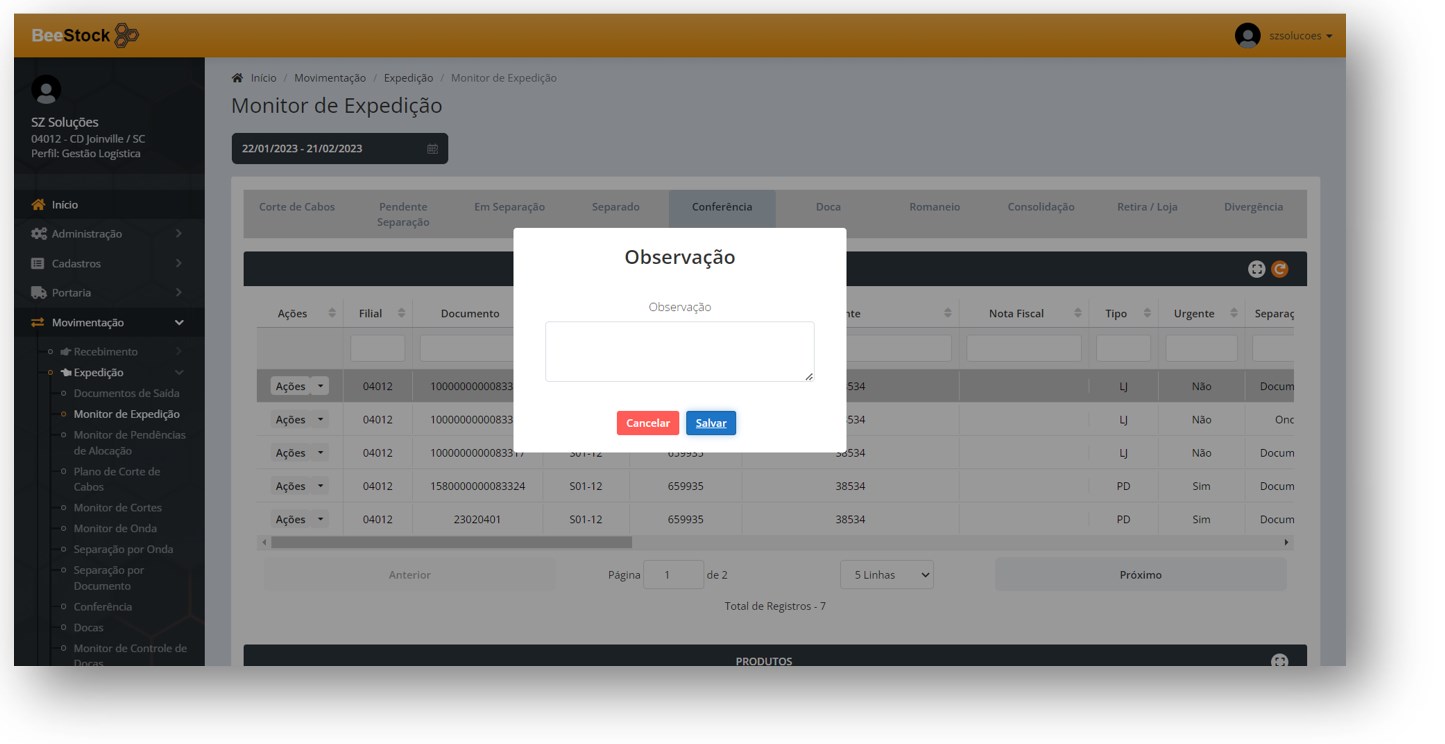
Task: Click the expand icon beside the refresh button
Action: (1257, 269)
